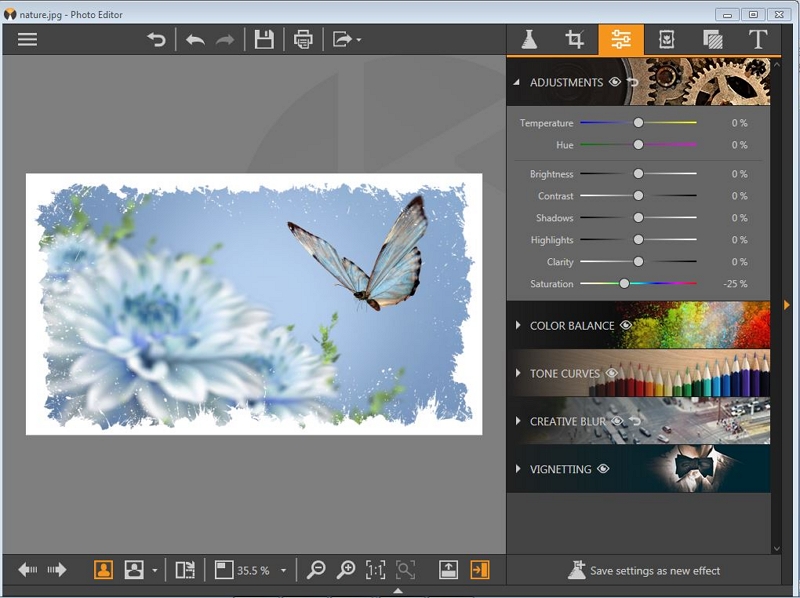Toggle Adjustments visibility eye icon
This screenshot has height=598, width=800.
(x=614, y=82)
